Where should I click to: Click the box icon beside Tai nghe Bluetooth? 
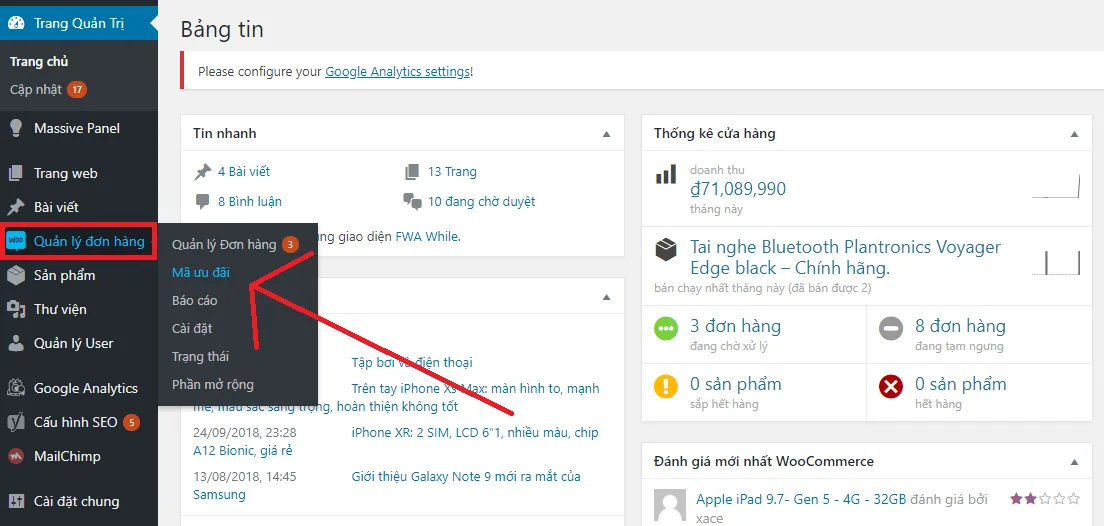(665, 250)
